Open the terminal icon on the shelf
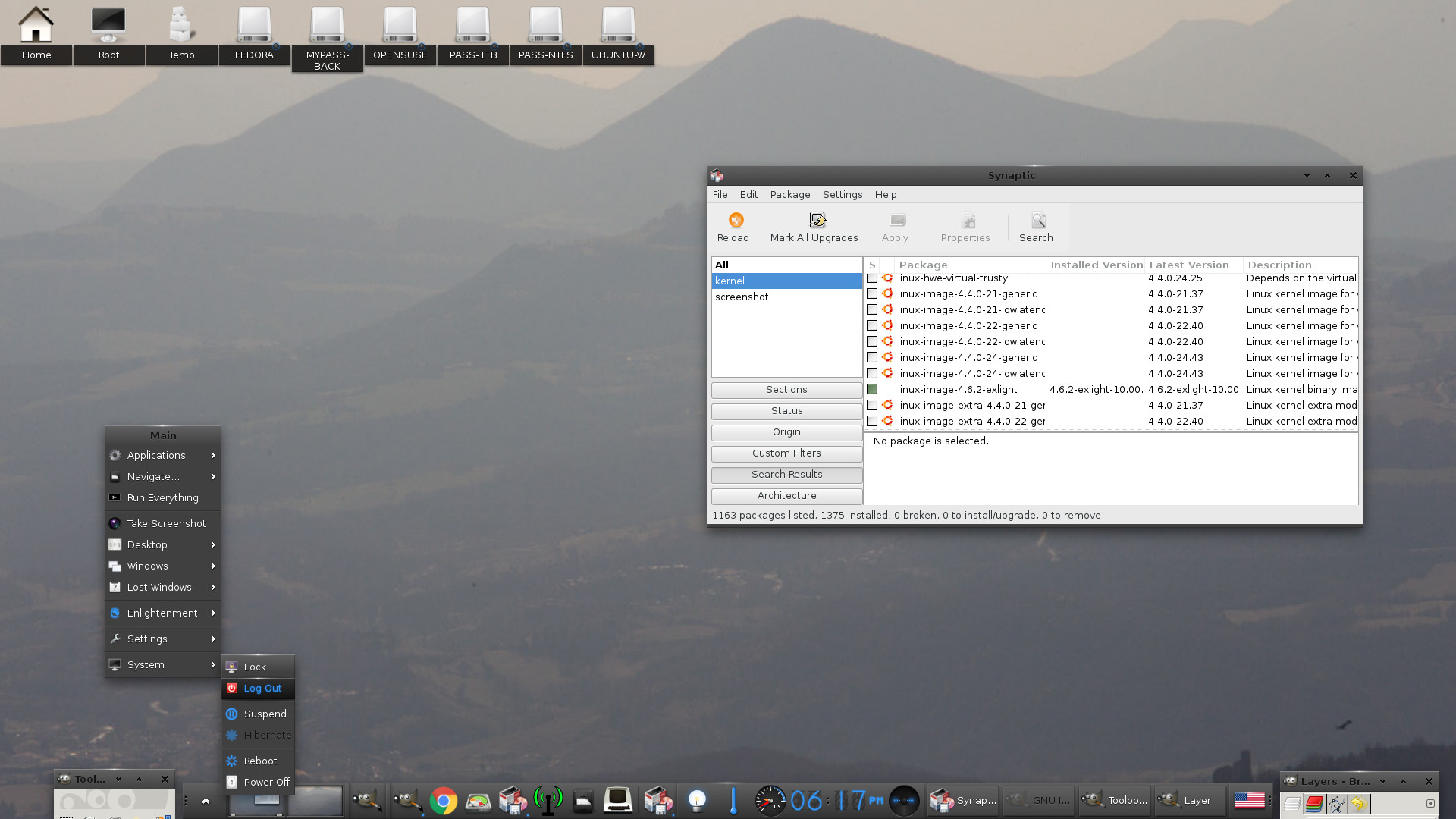Screen dimensions: 1456x819 [x=618, y=800]
